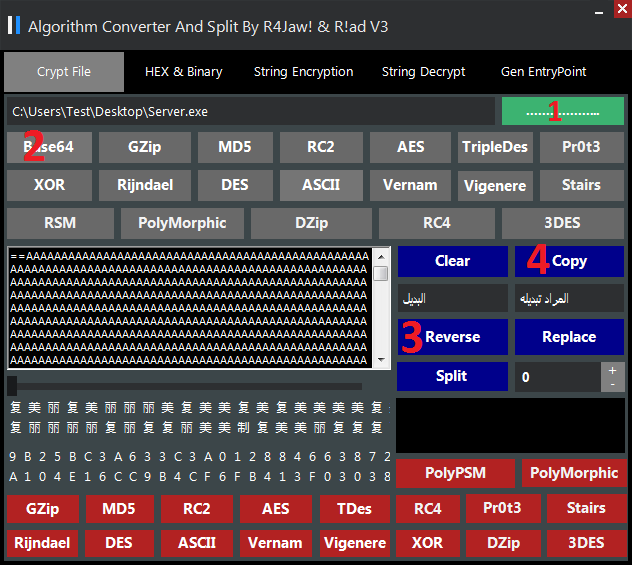Open the String Encryption tab
The height and width of the screenshot is (565, 632).
[303, 72]
